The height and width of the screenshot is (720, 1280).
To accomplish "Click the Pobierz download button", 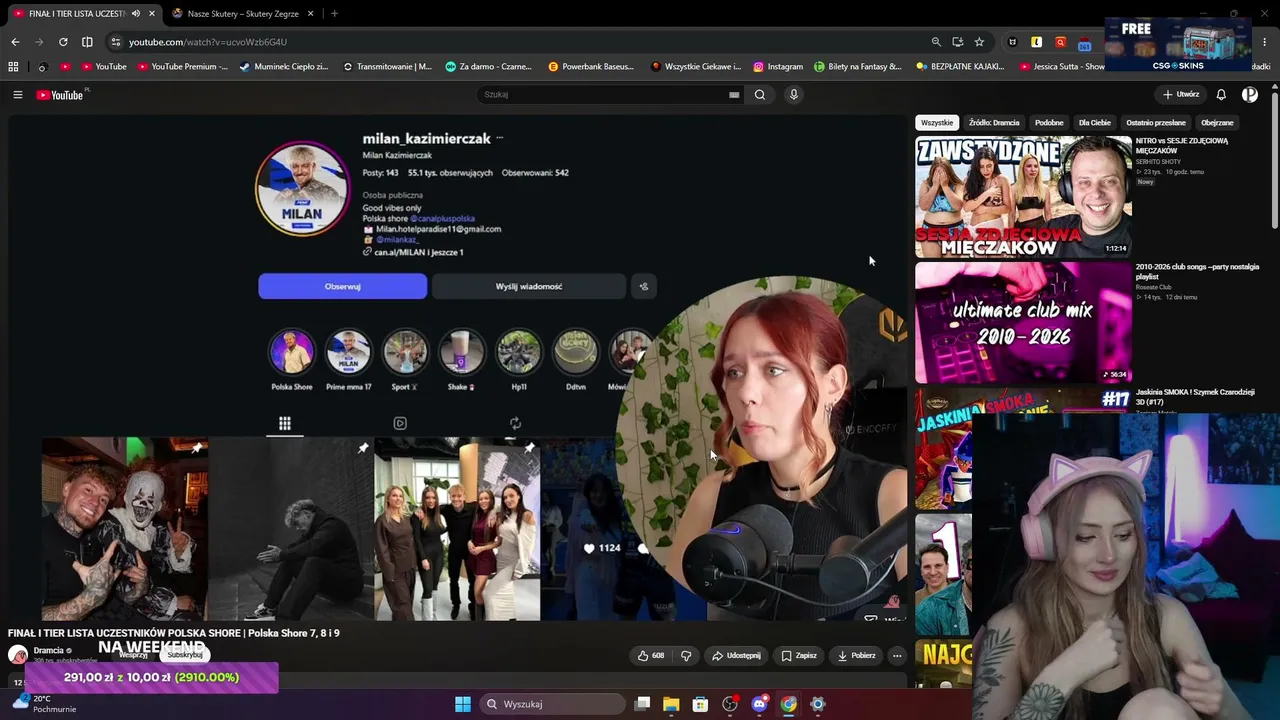I will [856, 656].
